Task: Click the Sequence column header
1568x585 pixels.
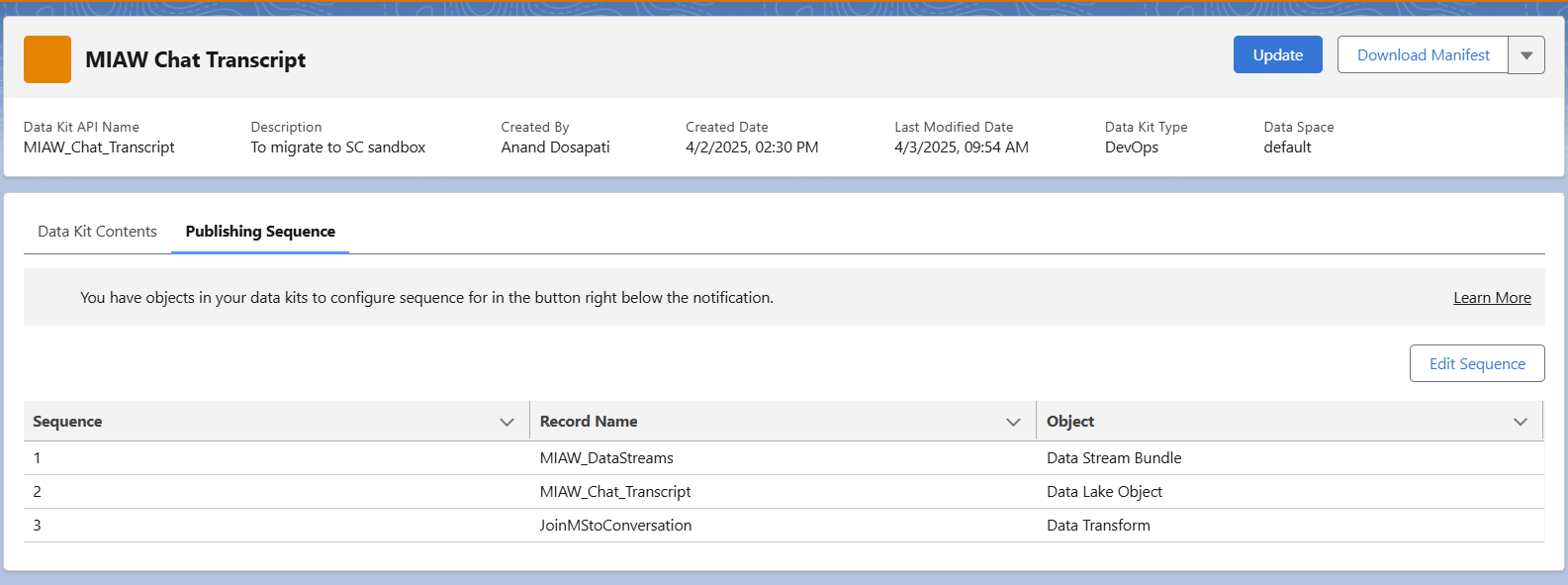Action: click(67, 422)
